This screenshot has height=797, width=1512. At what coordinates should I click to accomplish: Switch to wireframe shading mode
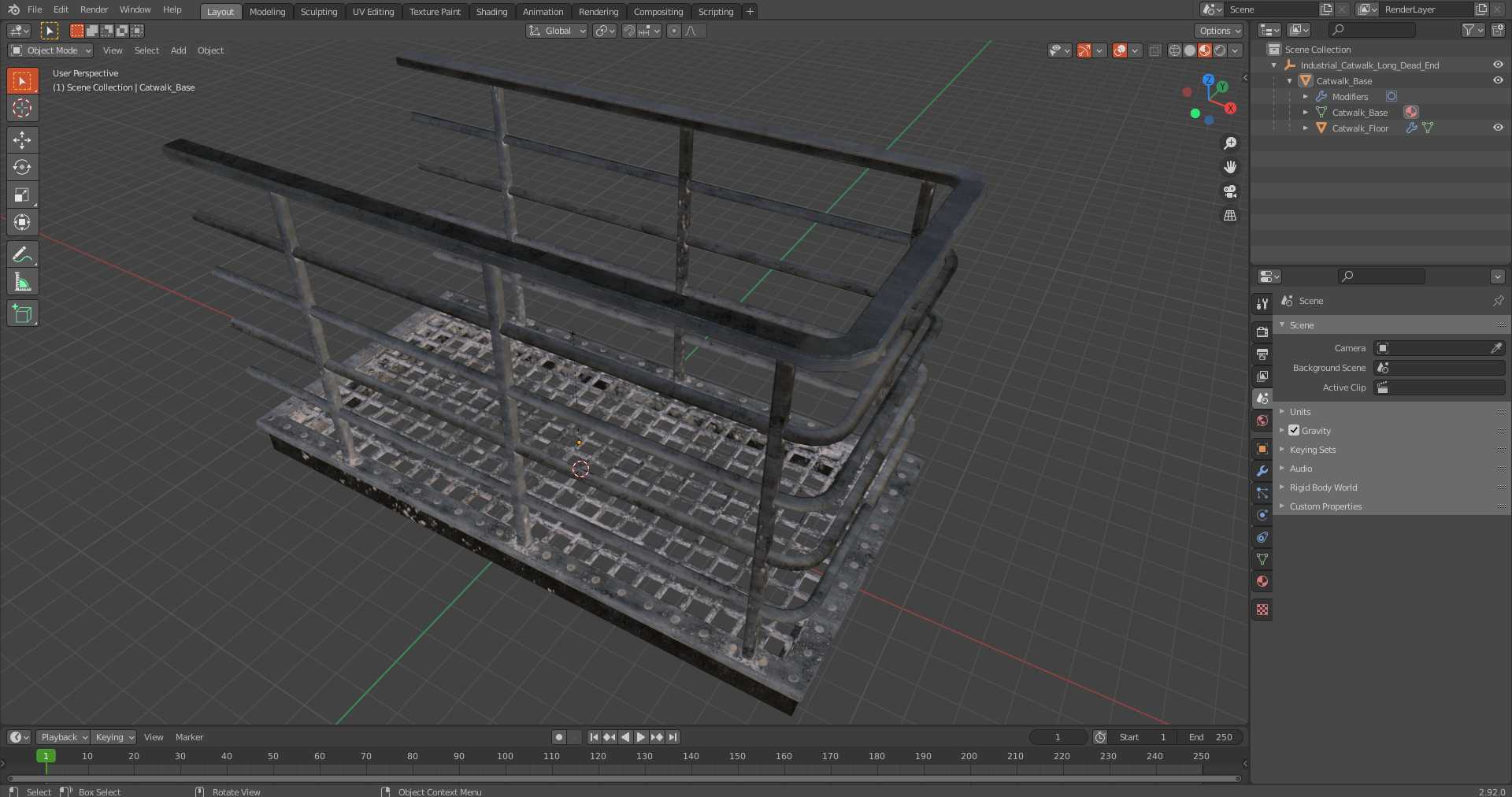(1175, 50)
